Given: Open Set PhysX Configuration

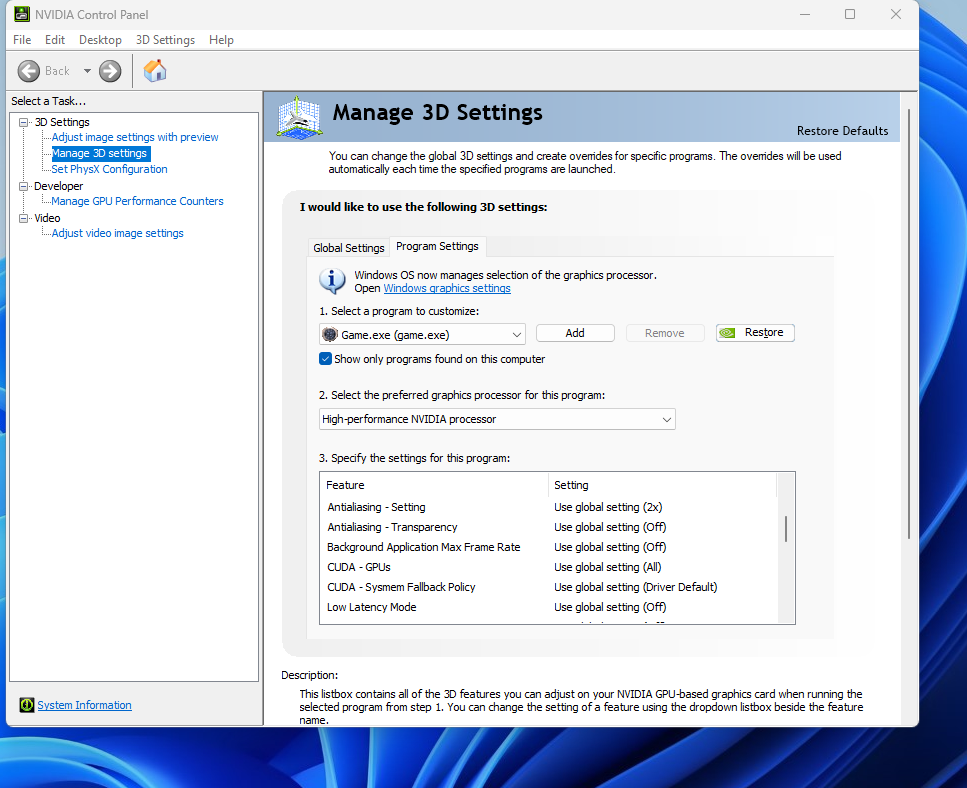Looking at the screenshot, I should coord(109,169).
